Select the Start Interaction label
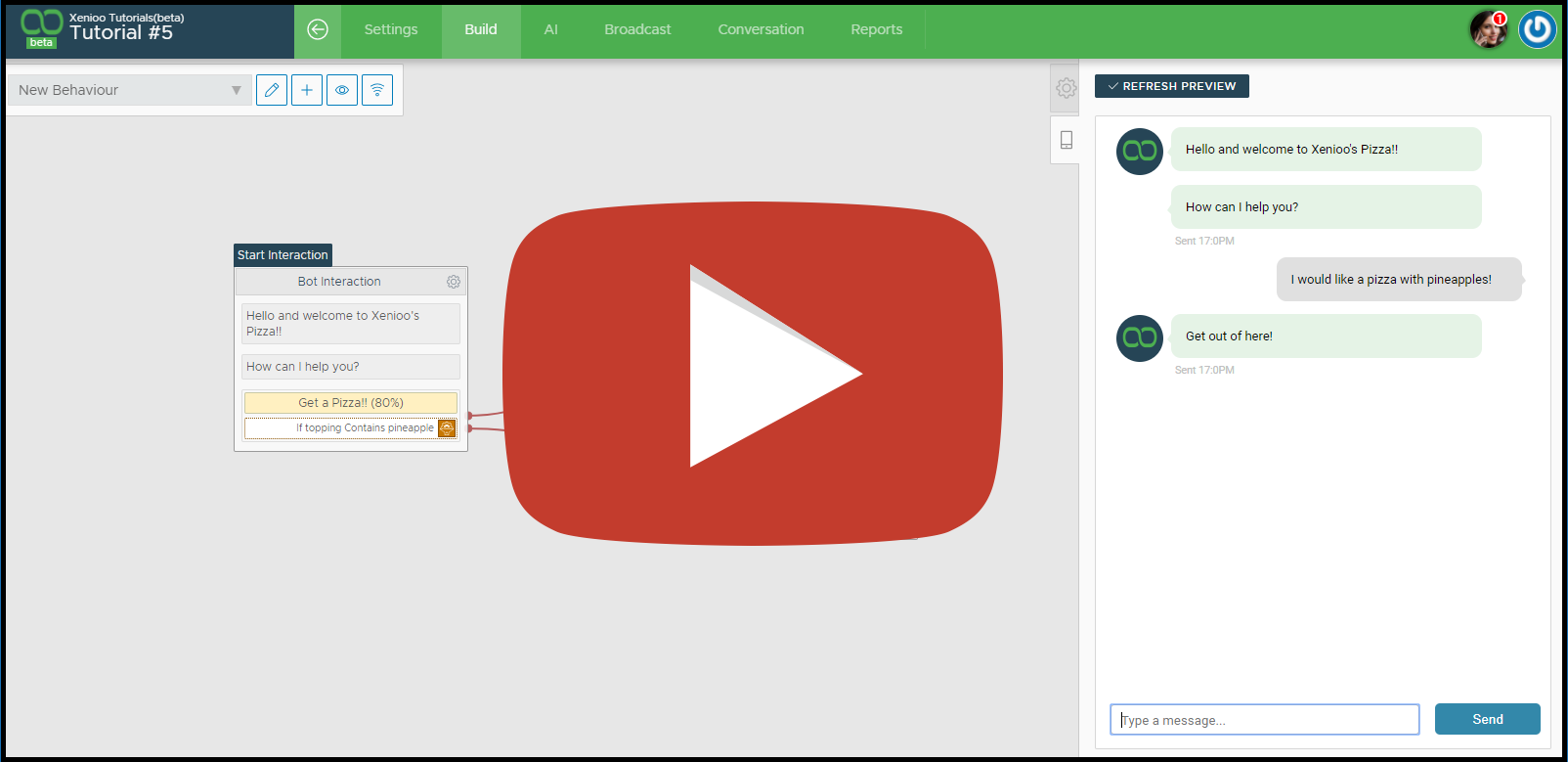Screen dimensions: 1568x762 [283, 255]
